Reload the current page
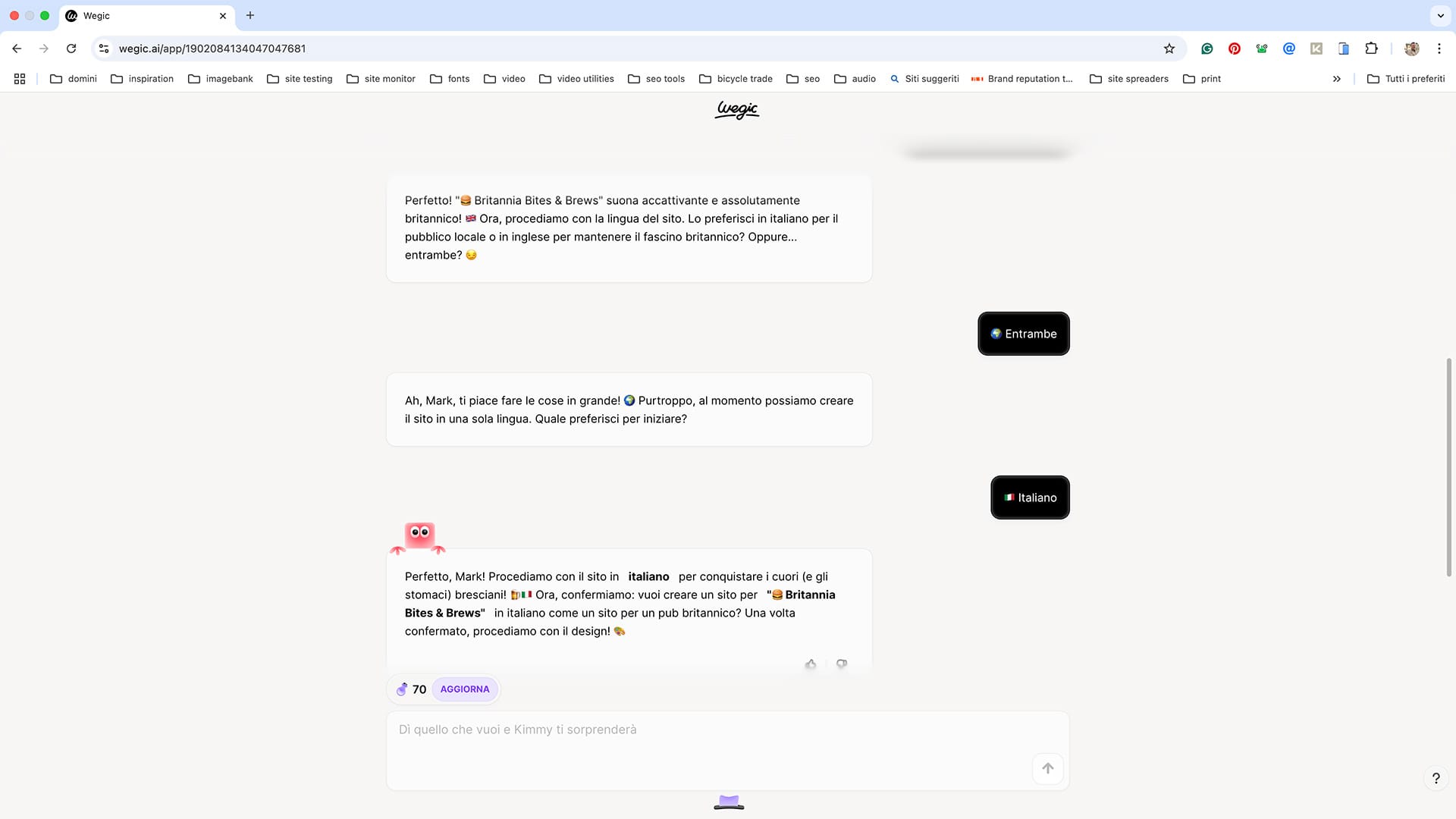The width and height of the screenshot is (1456, 819). [x=71, y=49]
